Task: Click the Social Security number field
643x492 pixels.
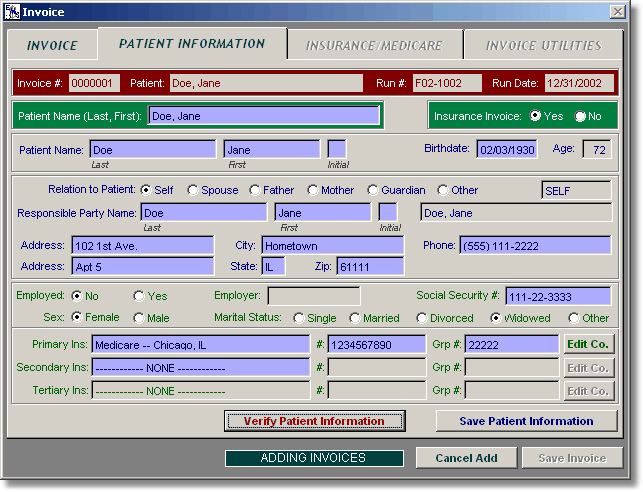Action: pyautogui.click(x=557, y=296)
